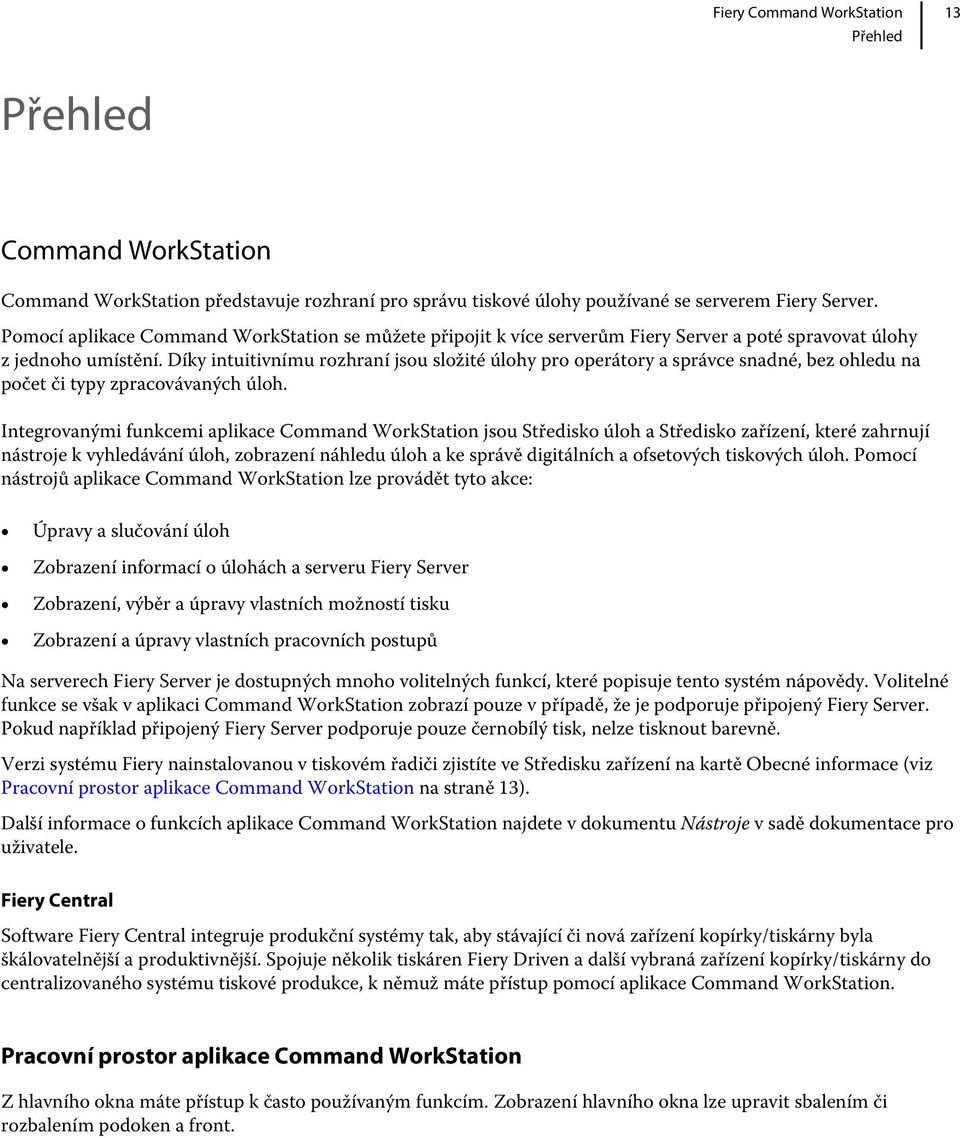Click the Přehled text in page header
The height and width of the screenshot is (1138, 960).
tap(877, 36)
